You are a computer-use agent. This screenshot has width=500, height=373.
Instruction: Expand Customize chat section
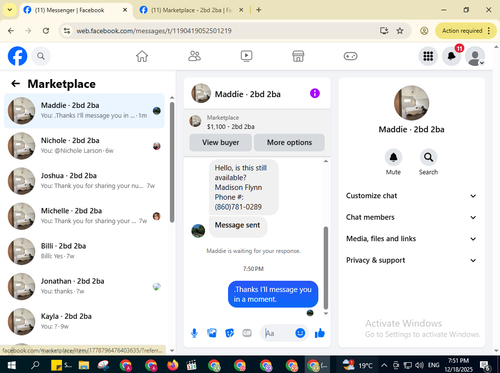411,196
